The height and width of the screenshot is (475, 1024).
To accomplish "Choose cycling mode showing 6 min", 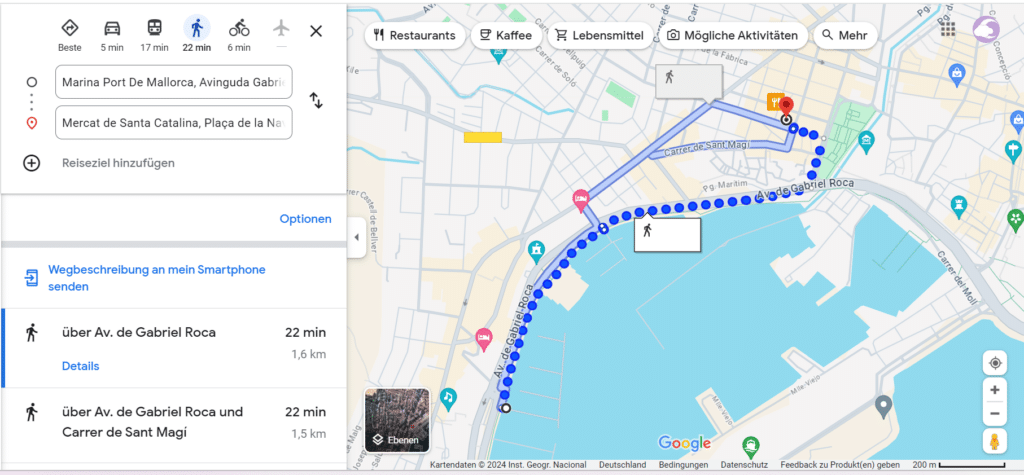I will 239,28.
